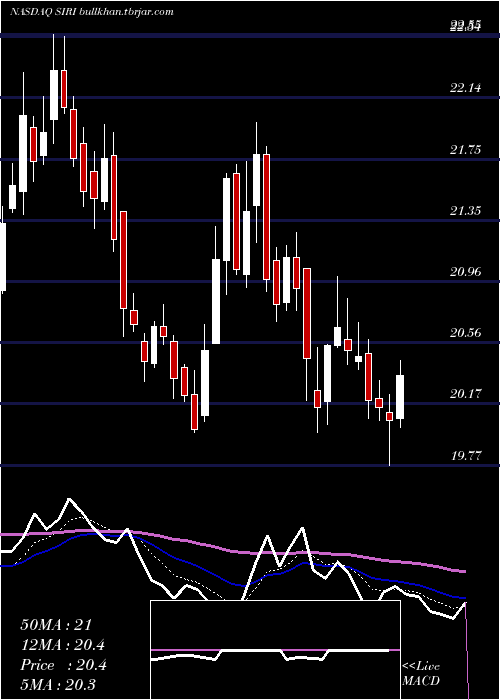Click the NASDAQ SIRI bullkhan.tbrjar.com title text
Screen dimensions: 500x700
[92, 12]
